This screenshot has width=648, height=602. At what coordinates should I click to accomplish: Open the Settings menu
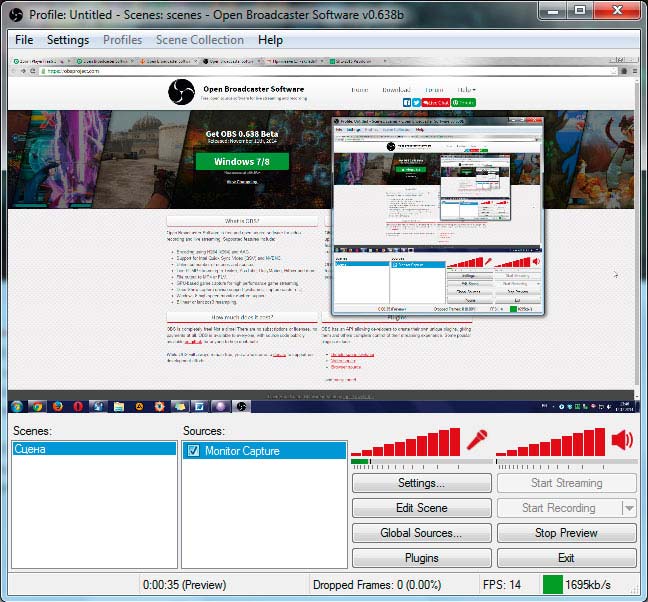coord(68,40)
